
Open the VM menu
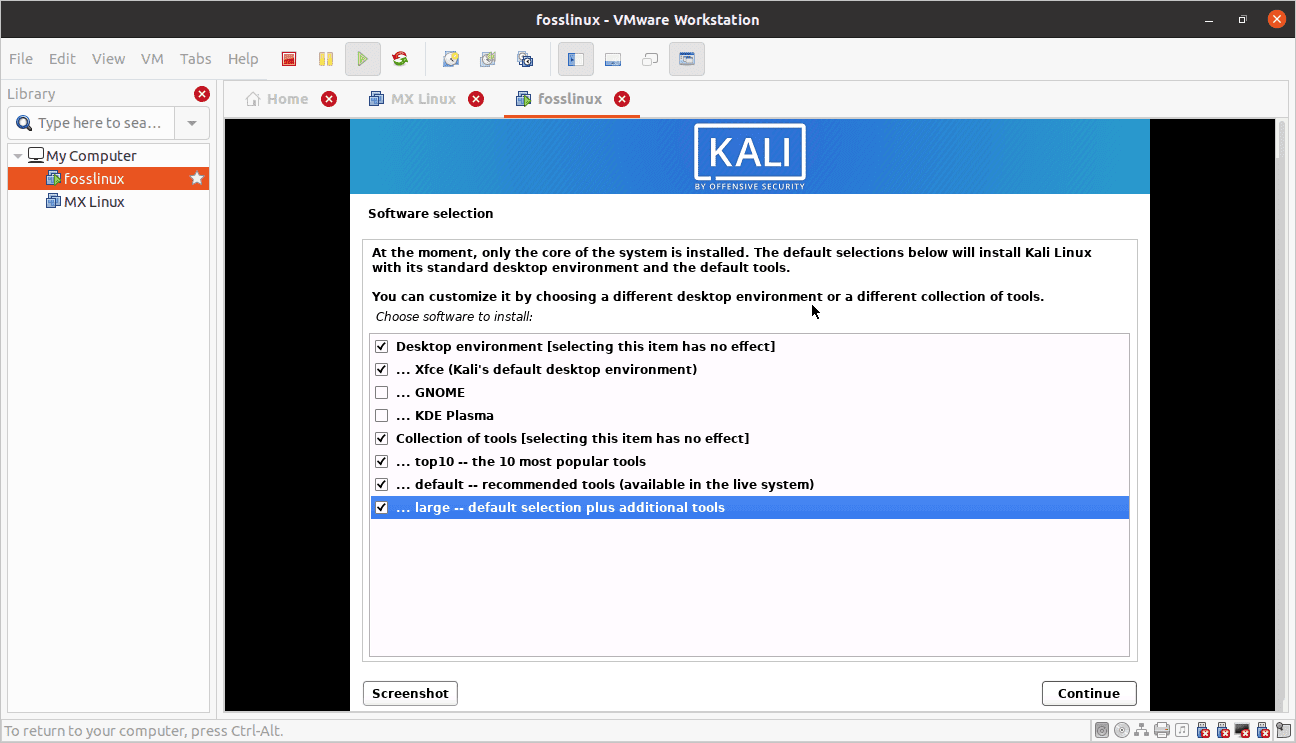(x=152, y=59)
